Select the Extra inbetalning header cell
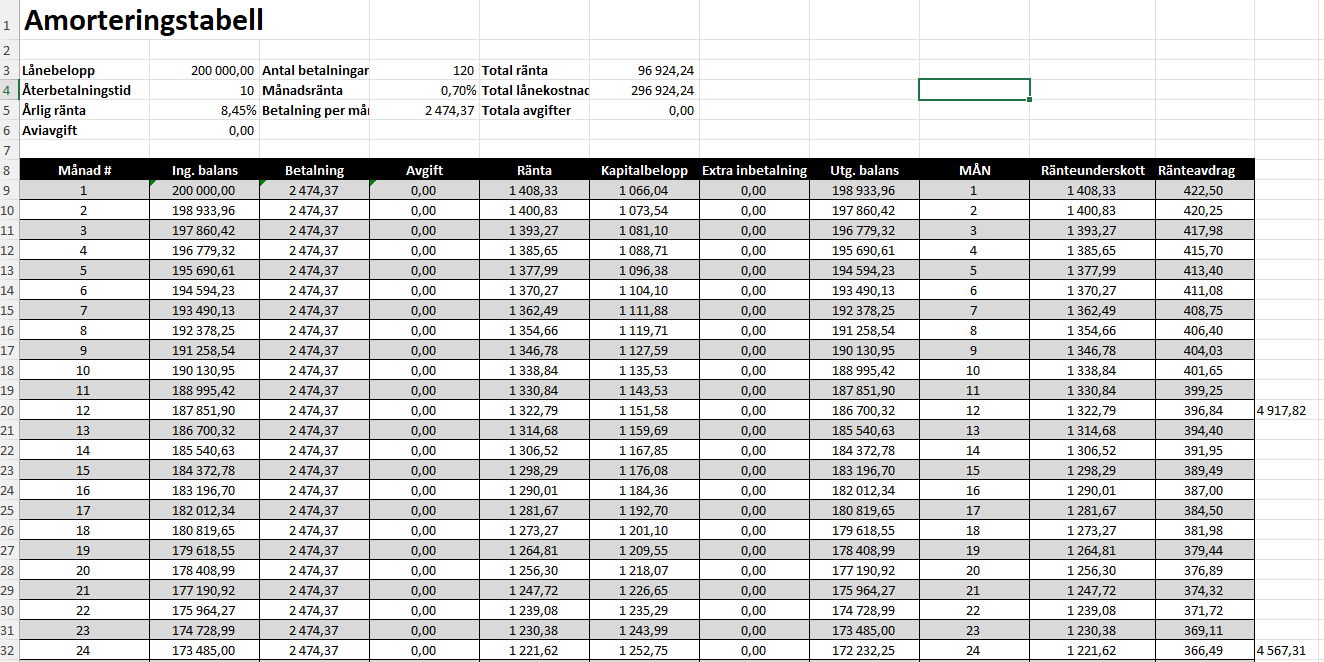Screen dimensions: 1324x662 754,170
